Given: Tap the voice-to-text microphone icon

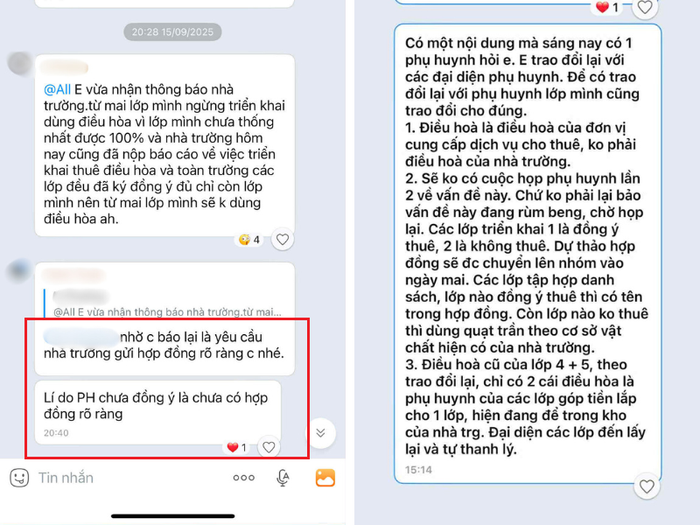Looking at the screenshot, I should [283, 478].
